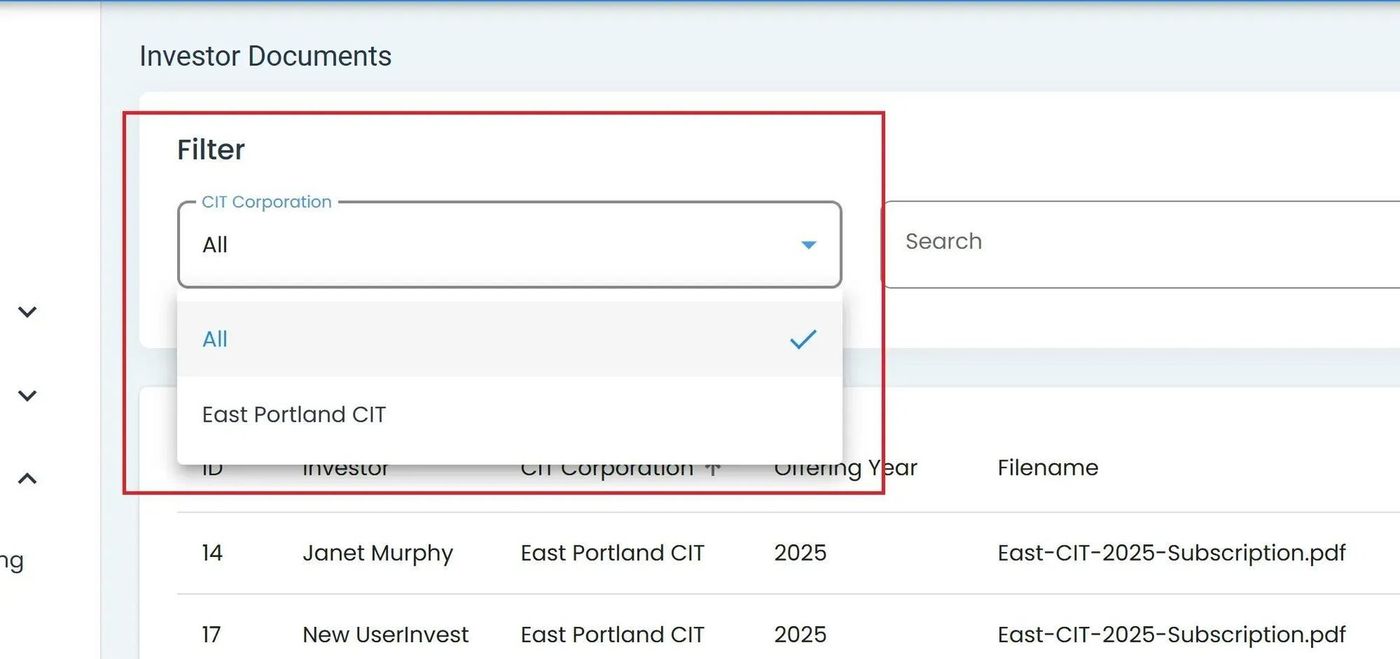Click the checkmark next to the All option

(x=803, y=339)
